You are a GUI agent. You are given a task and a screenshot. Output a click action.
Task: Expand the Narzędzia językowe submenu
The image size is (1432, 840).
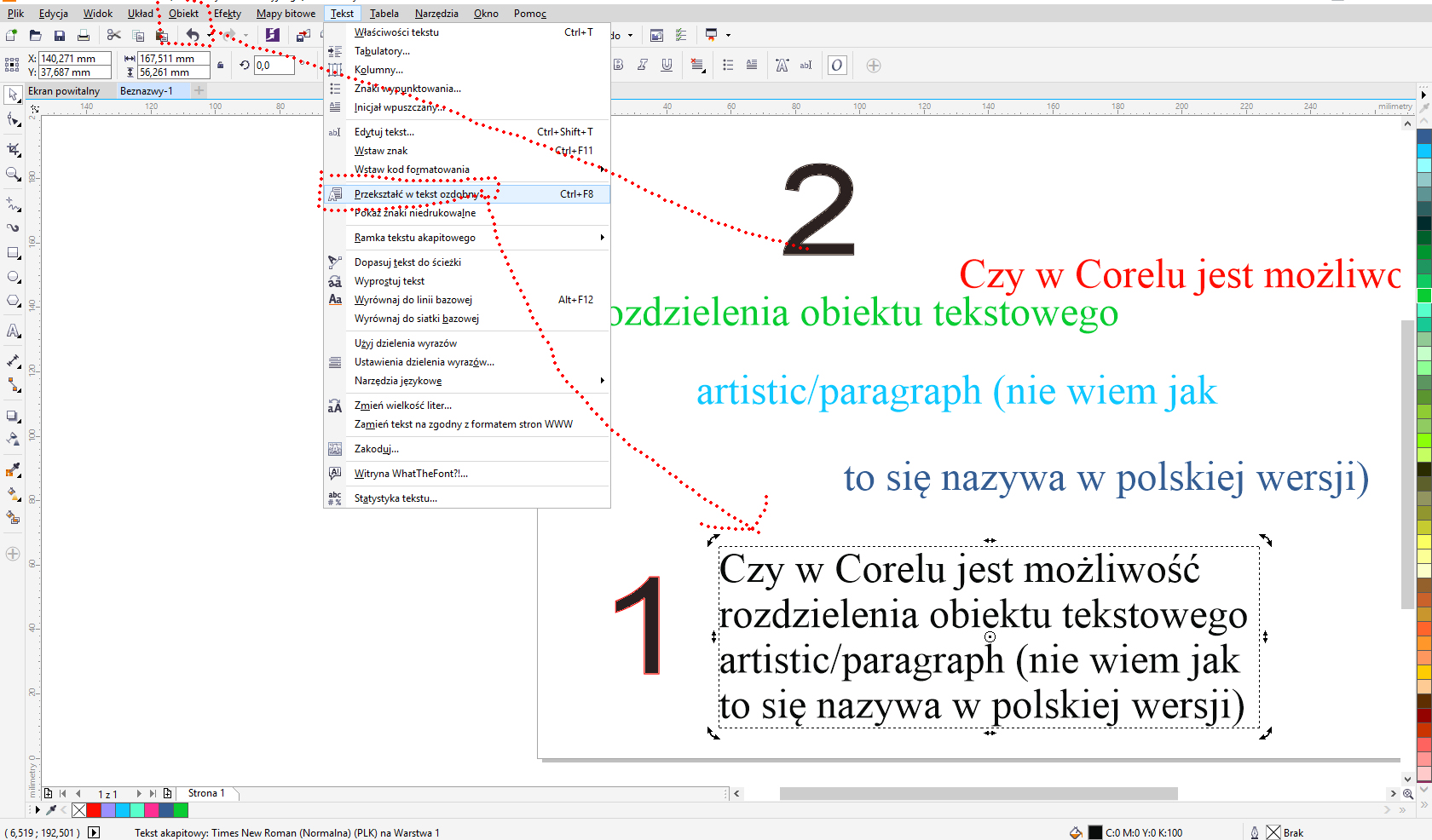[602, 381]
